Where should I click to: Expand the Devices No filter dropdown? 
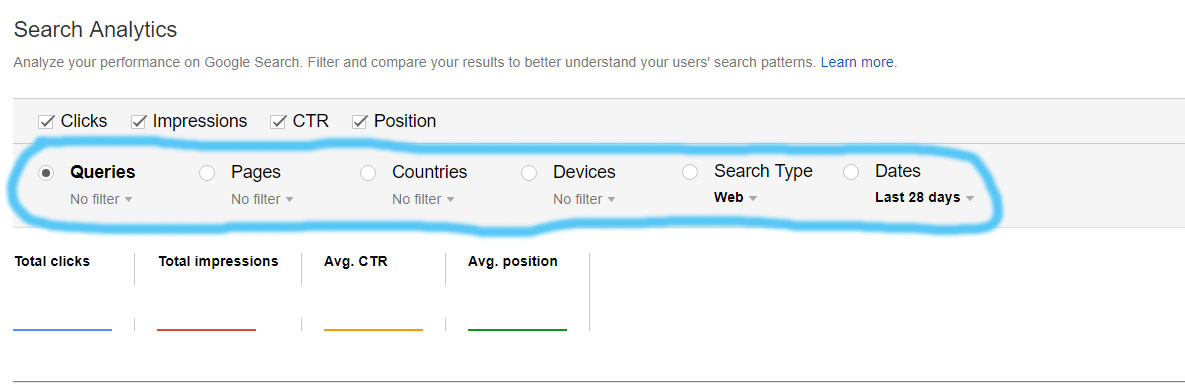tap(584, 200)
